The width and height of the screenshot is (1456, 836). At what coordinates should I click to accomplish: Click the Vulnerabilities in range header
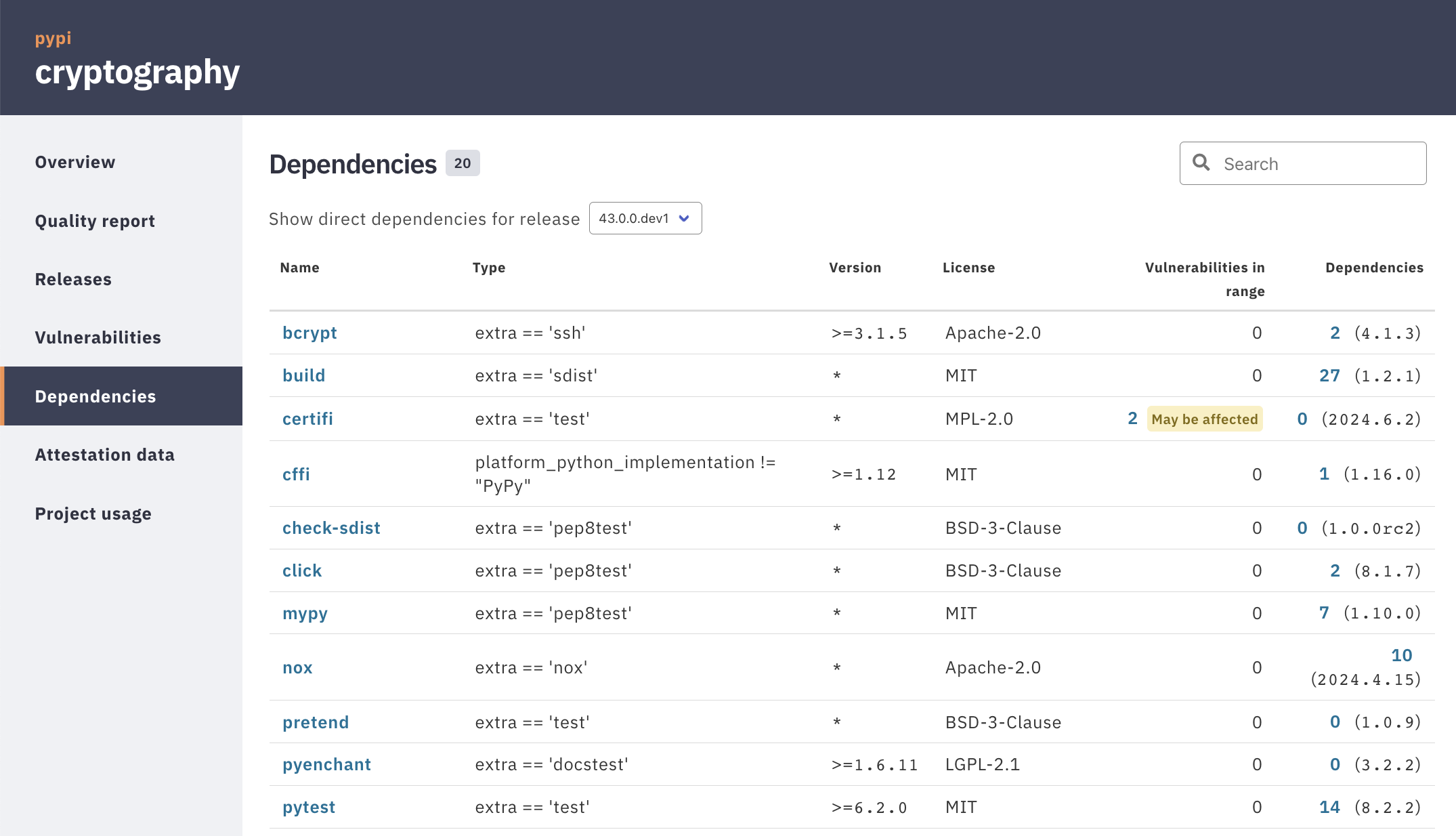1205,279
